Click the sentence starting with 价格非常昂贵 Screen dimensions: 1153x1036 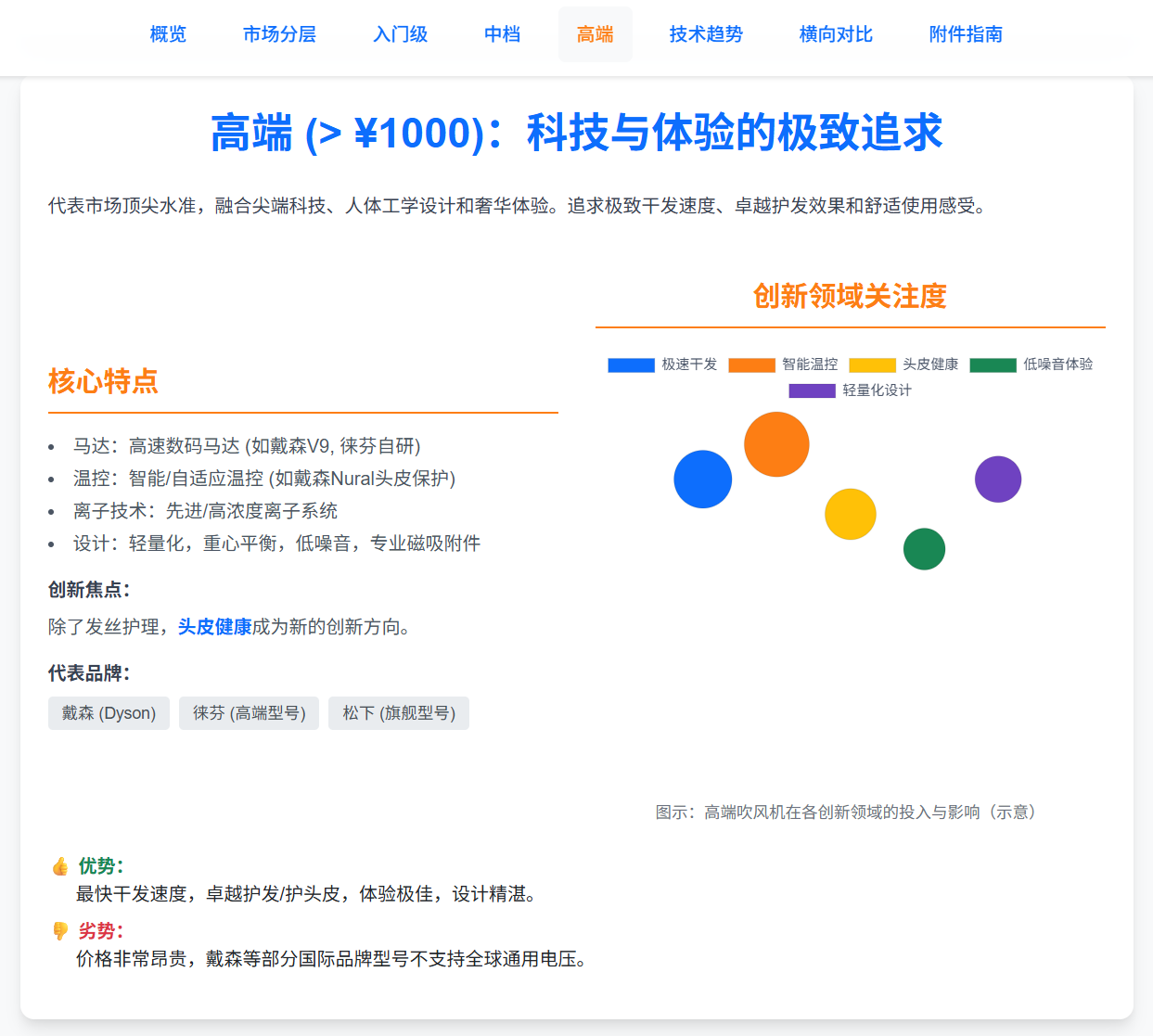coord(335,959)
